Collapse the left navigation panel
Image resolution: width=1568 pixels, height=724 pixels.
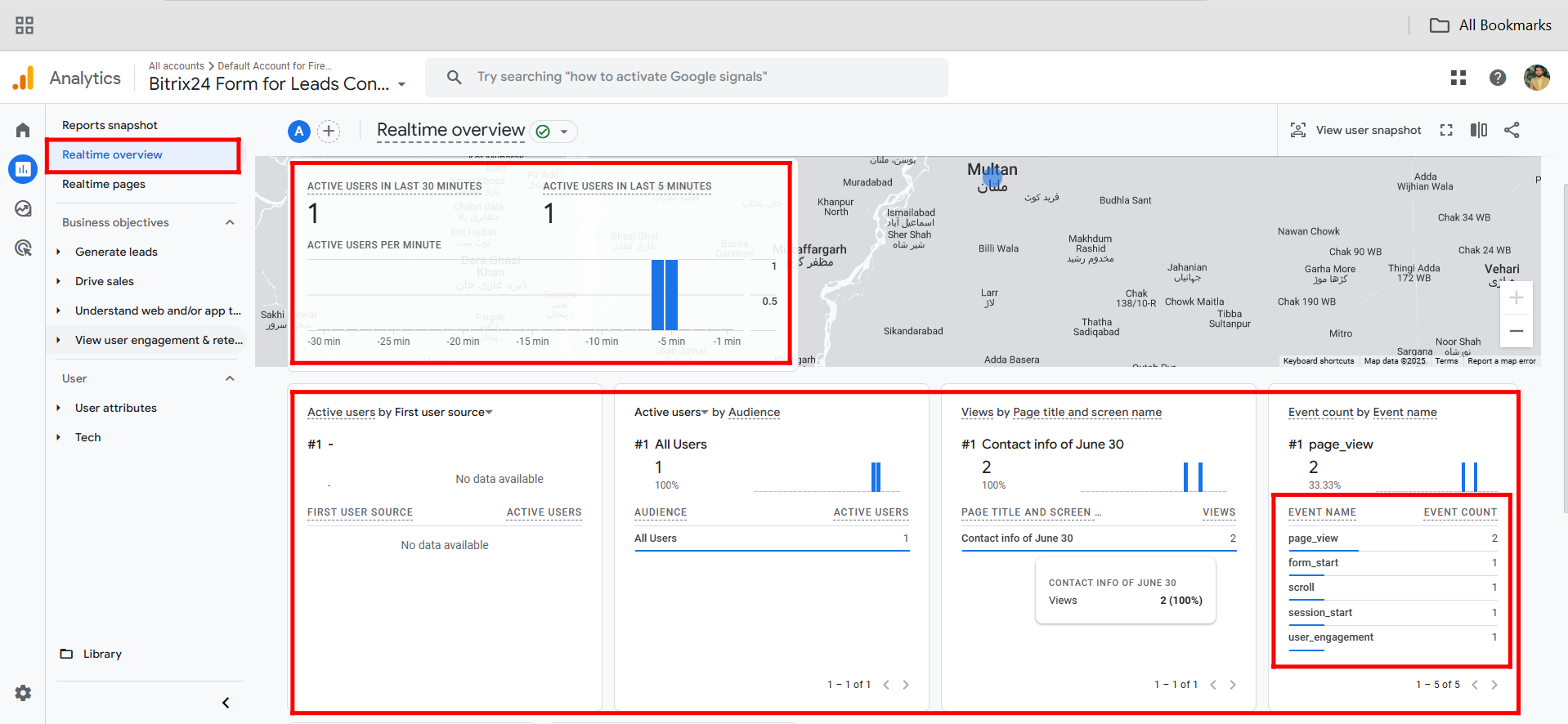click(226, 703)
